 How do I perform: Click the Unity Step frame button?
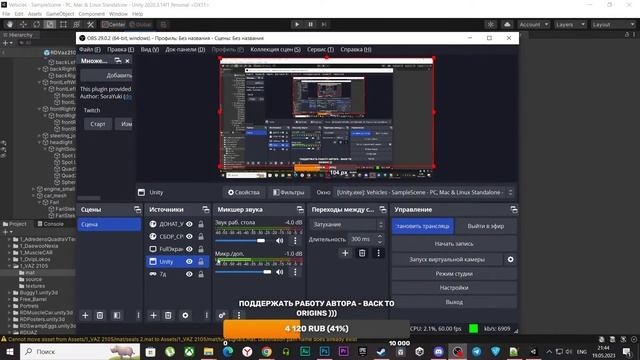(x=324, y=24)
